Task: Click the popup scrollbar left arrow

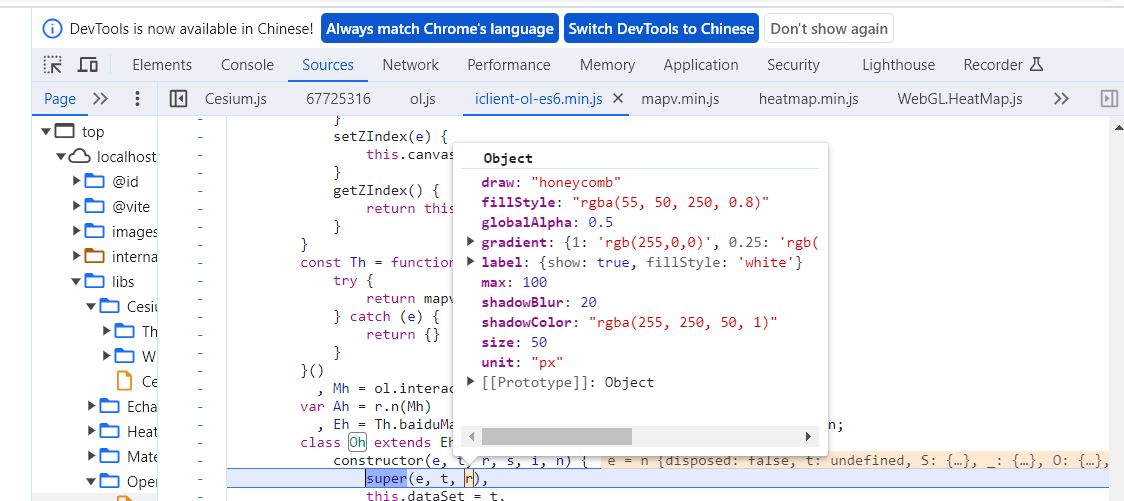Action: (471, 436)
